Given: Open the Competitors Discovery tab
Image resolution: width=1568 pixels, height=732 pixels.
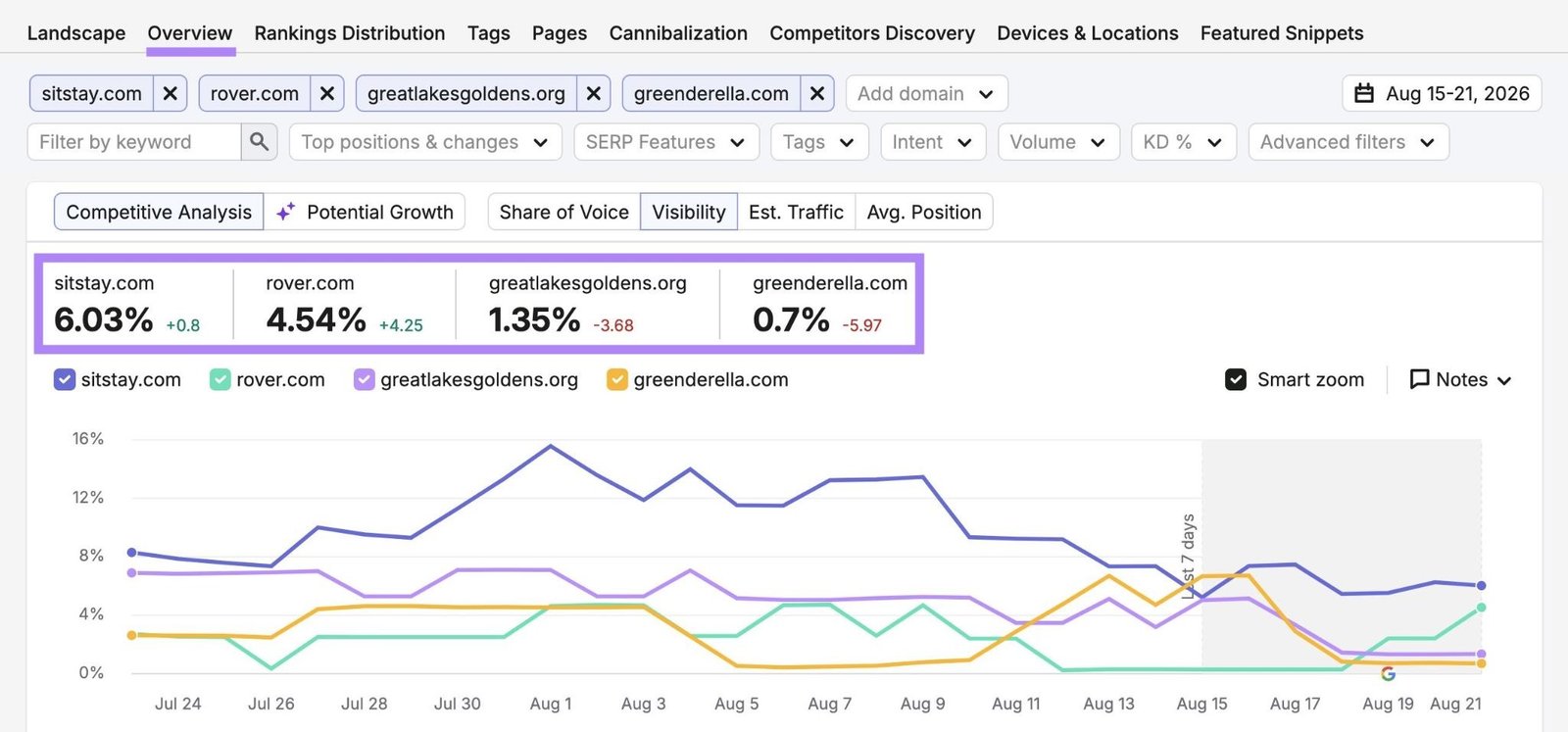Looking at the screenshot, I should pyautogui.click(x=872, y=33).
